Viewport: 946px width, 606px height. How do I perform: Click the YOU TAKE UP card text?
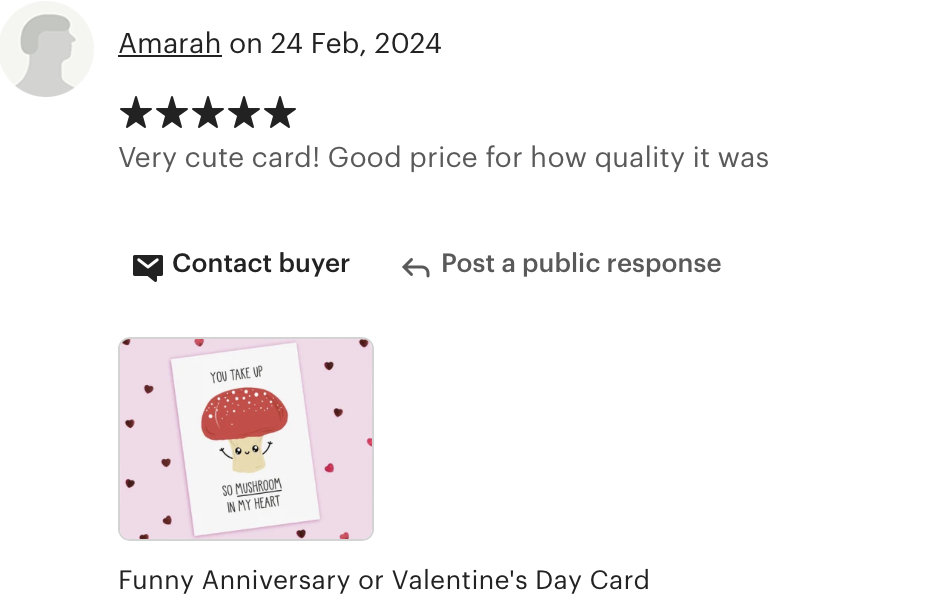pos(236,375)
